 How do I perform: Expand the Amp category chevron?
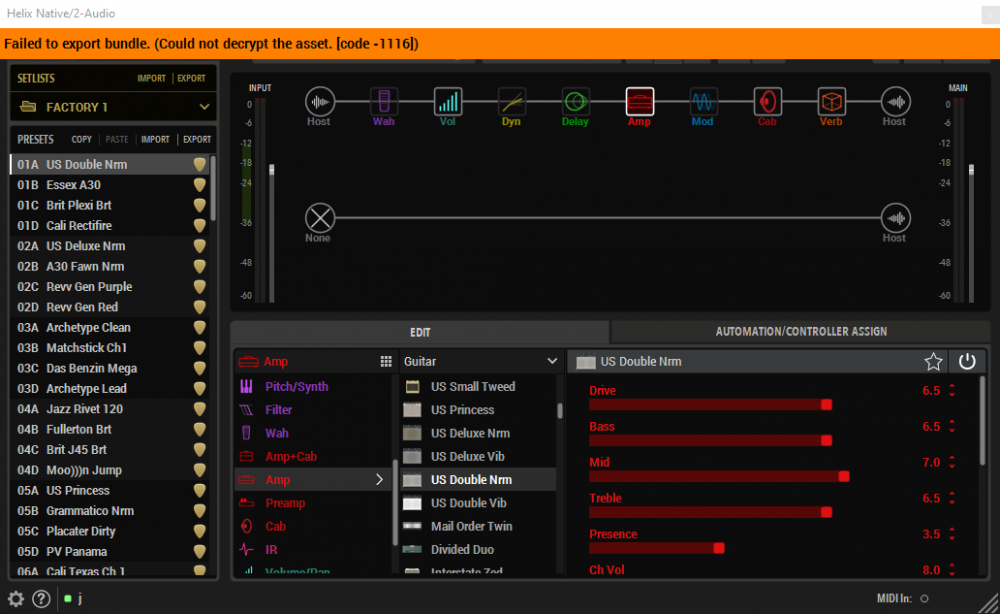(x=380, y=479)
